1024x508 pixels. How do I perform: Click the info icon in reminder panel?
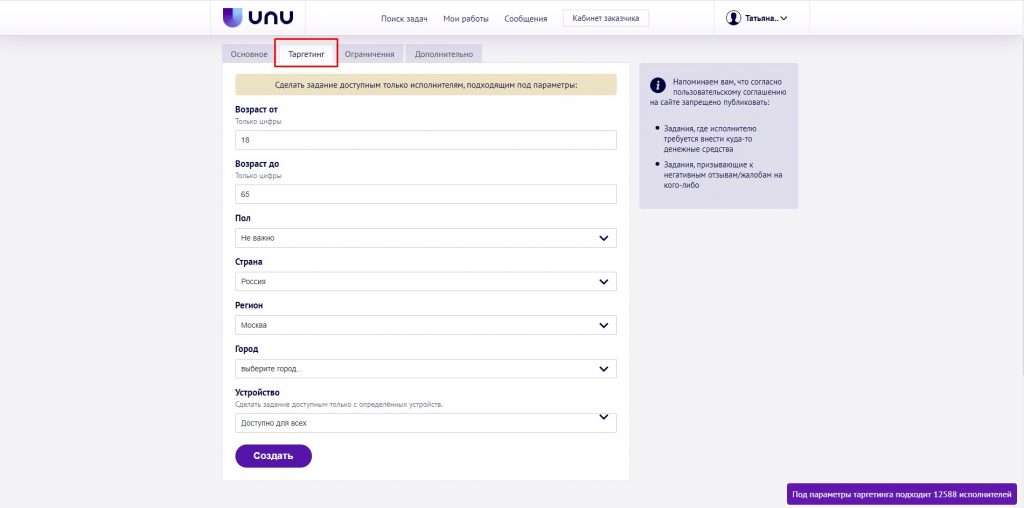(x=658, y=86)
